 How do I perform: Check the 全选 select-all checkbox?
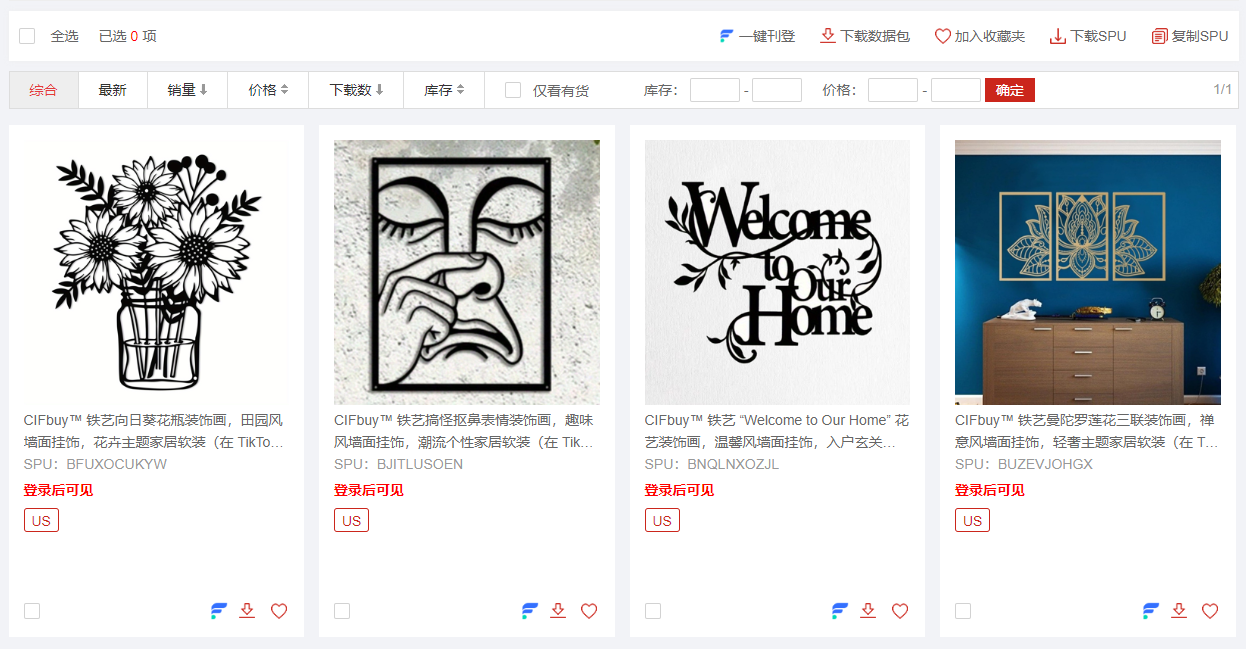click(27, 36)
